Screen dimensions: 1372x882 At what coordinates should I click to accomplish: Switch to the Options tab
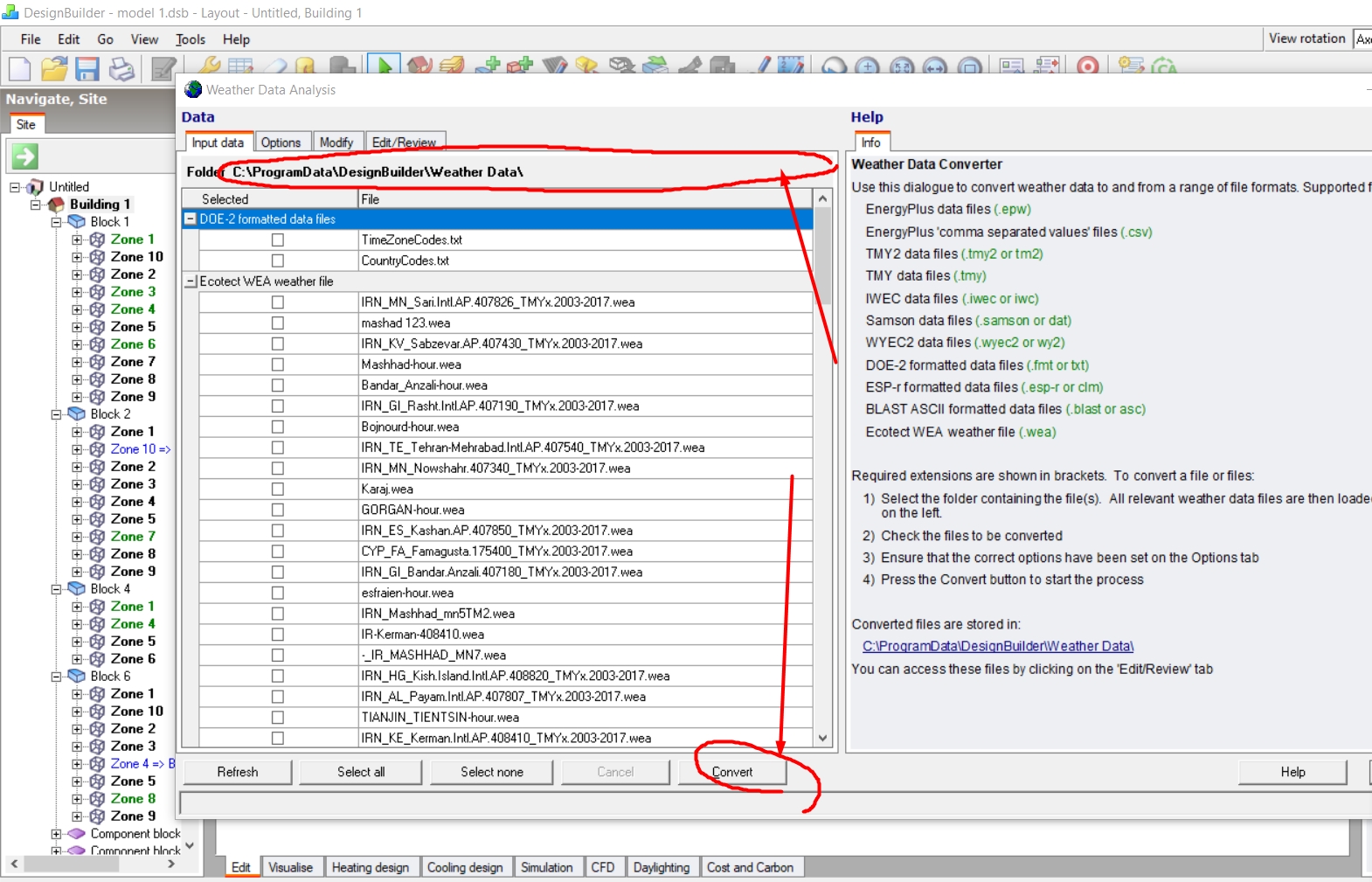click(281, 142)
